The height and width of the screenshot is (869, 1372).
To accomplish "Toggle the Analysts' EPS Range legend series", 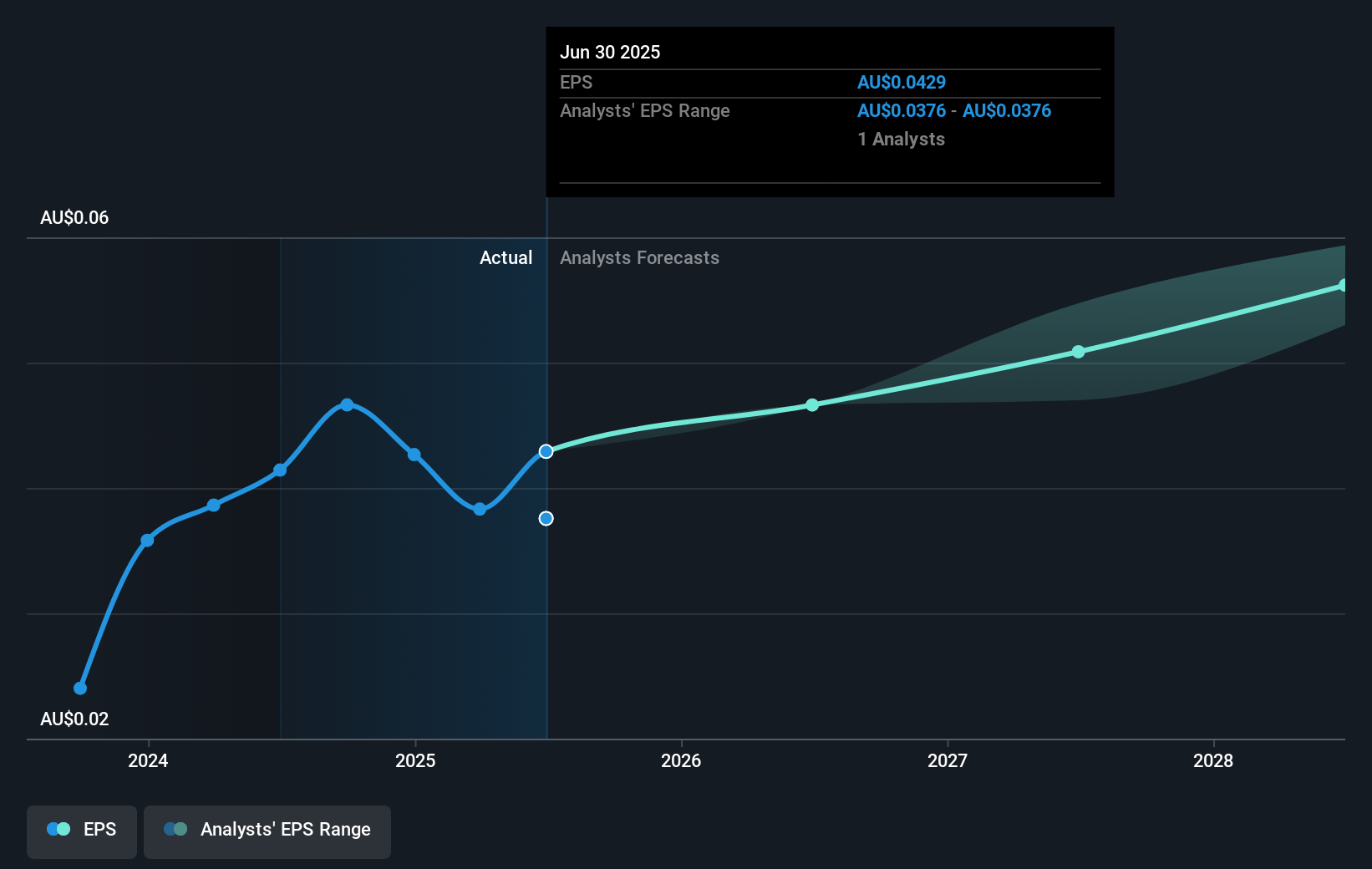I will pyautogui.click(x=267, y=831).
